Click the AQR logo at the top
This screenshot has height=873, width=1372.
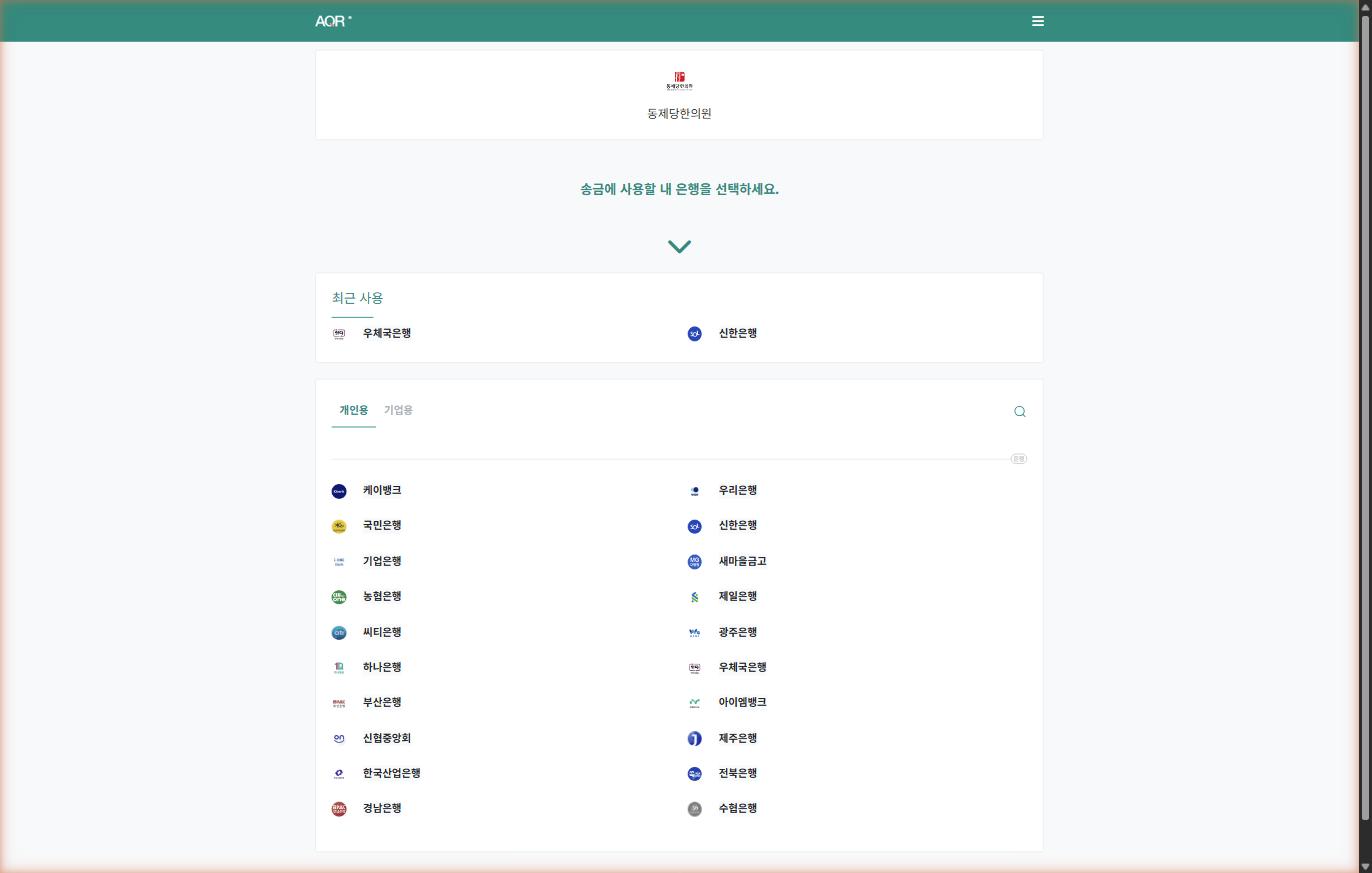pos(332,20)
